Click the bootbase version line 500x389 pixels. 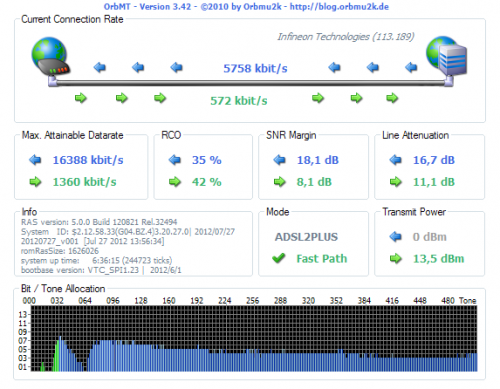101,270
